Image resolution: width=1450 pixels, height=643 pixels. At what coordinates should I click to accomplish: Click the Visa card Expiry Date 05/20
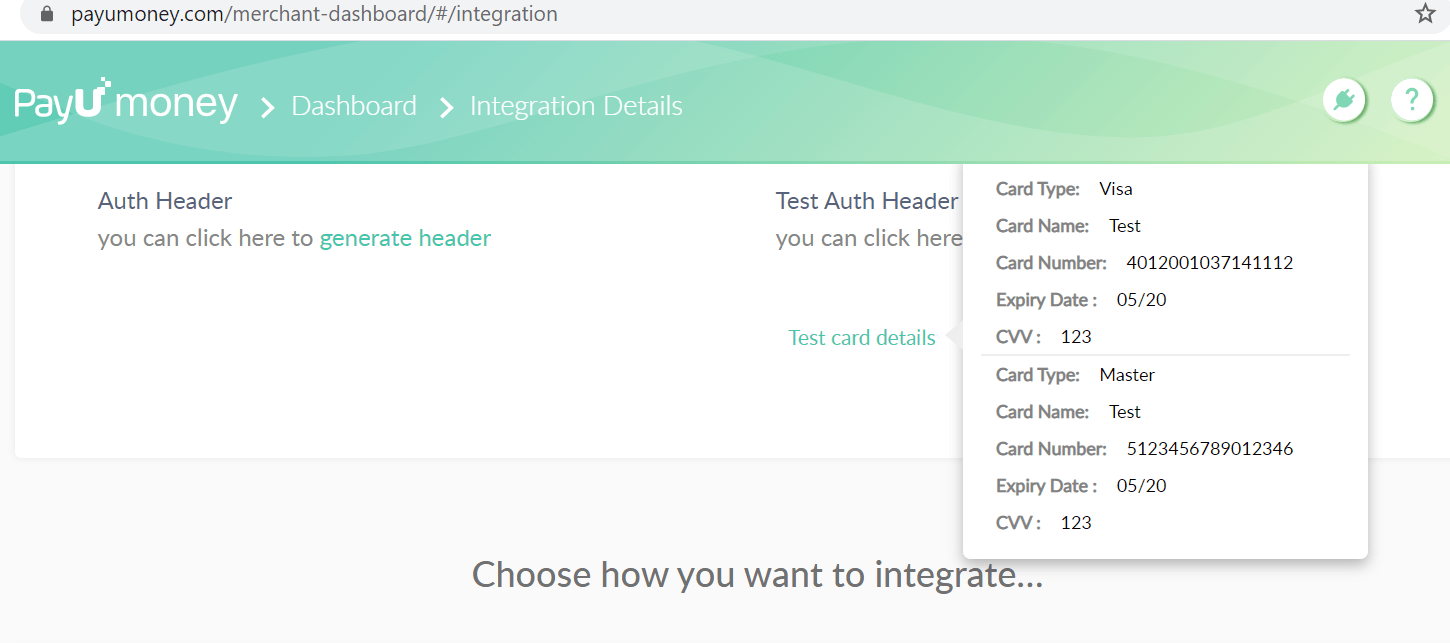(x=1142, y=300)
